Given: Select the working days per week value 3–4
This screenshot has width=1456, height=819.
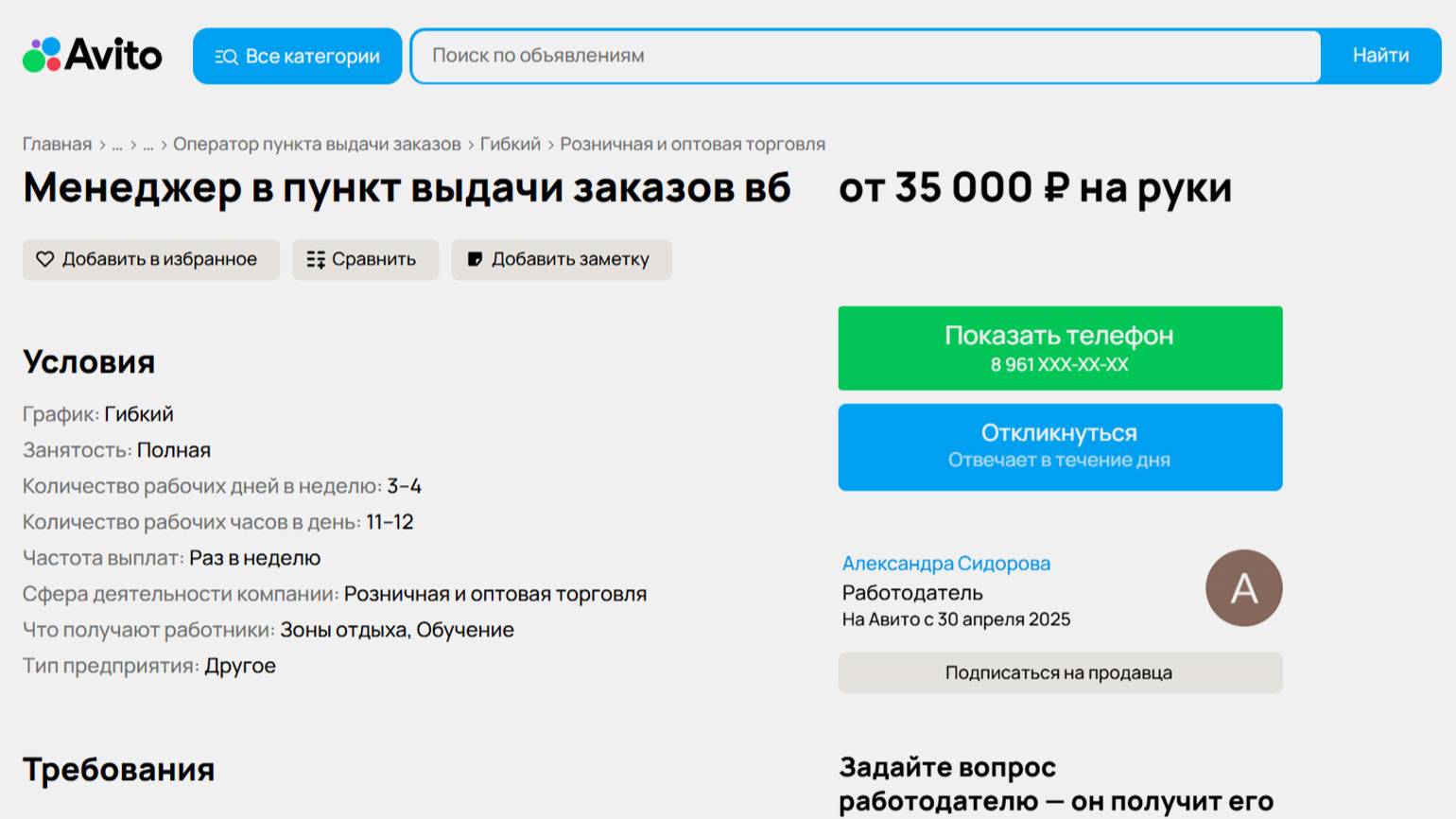Looking at the screenshot, I should click(x=404, y=486).
